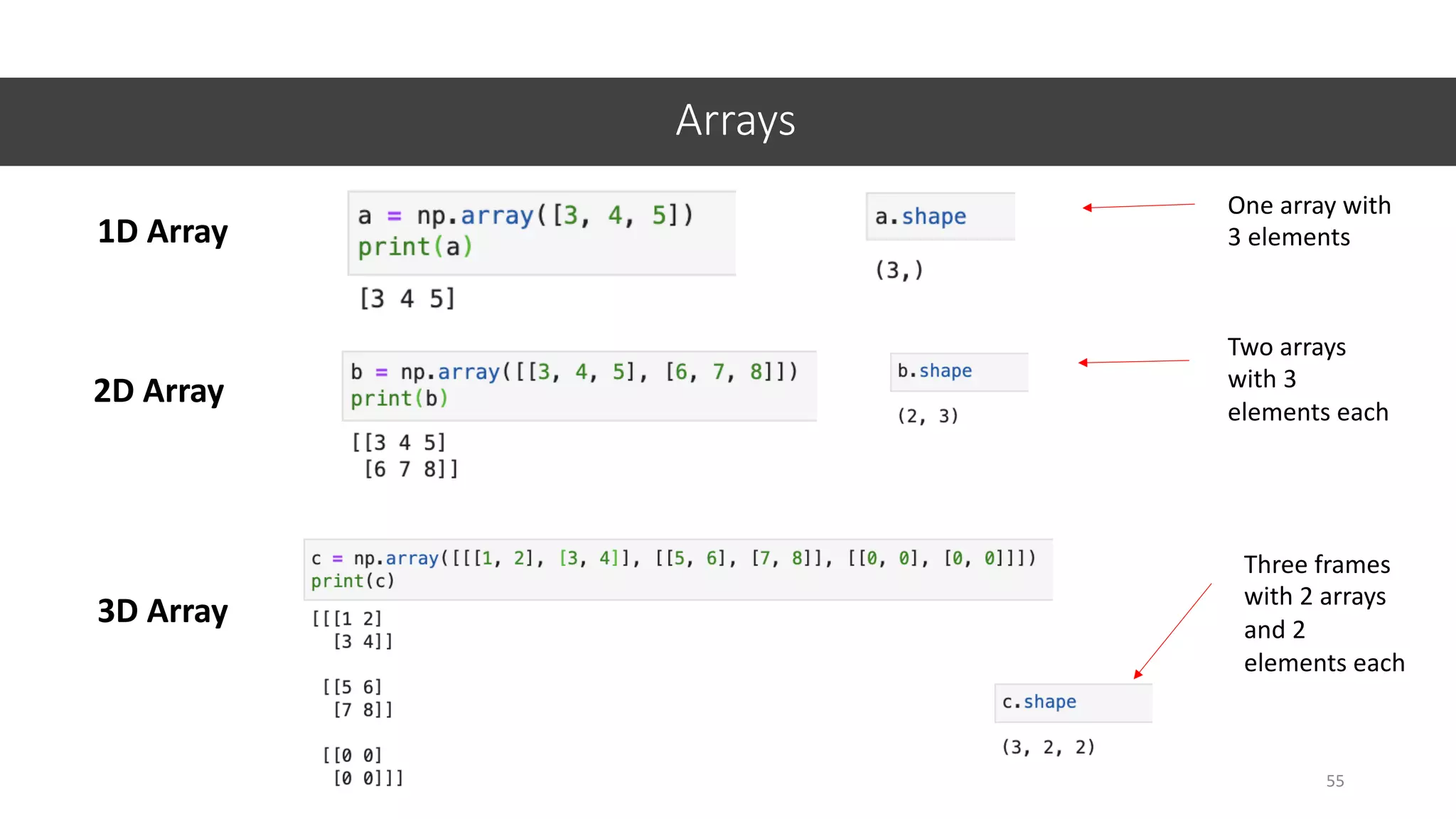Select the '2D Array' heading
Screen dimensions: 1456x819
coord(159,391)
